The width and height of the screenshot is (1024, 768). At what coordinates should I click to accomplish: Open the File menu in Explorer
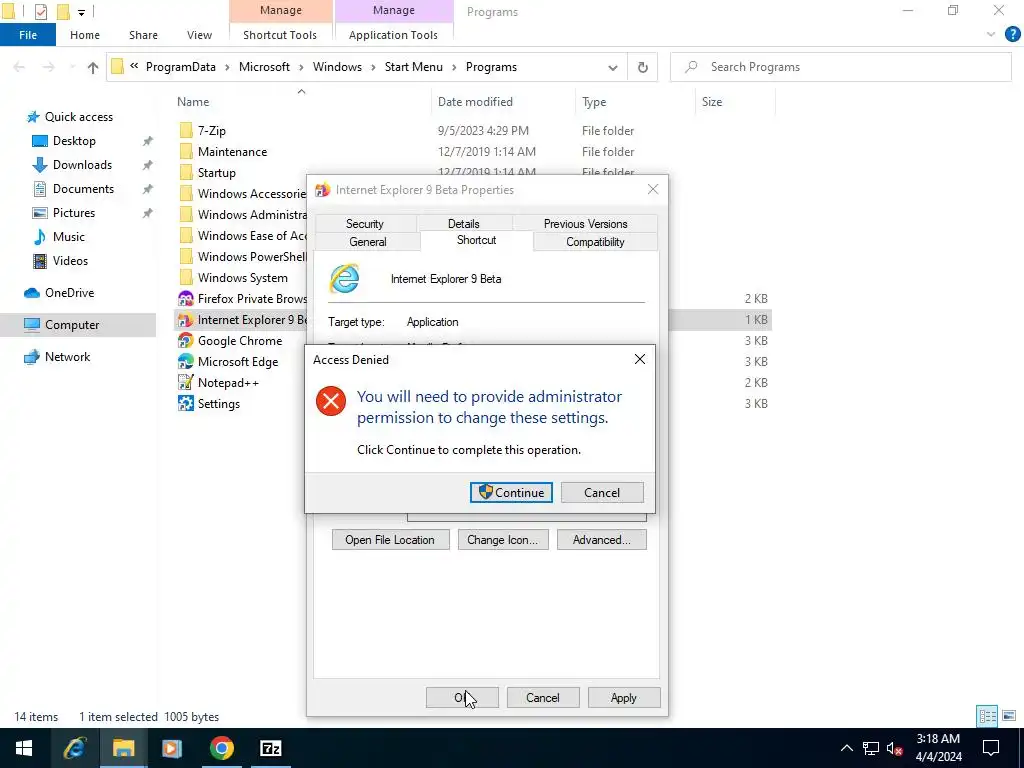point(28,35)
